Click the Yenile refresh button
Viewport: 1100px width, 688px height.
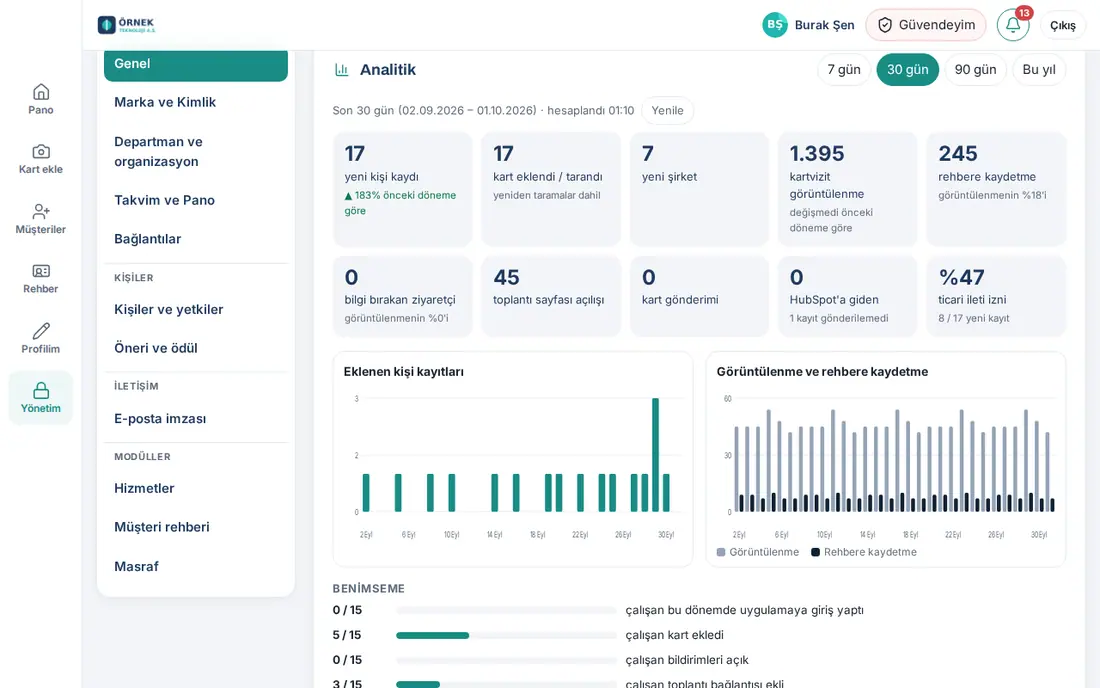[667, 111]
